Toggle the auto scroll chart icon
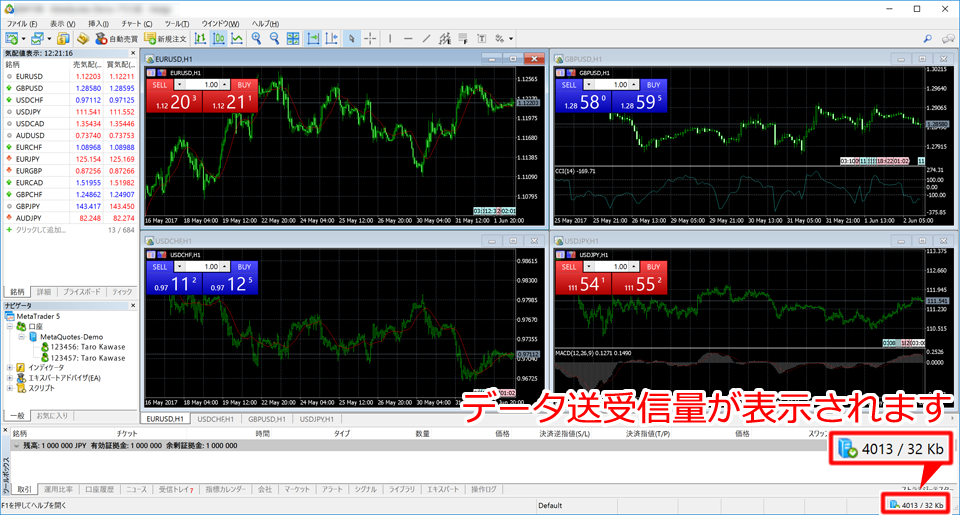The image size is (960, 515). [313, 39]
